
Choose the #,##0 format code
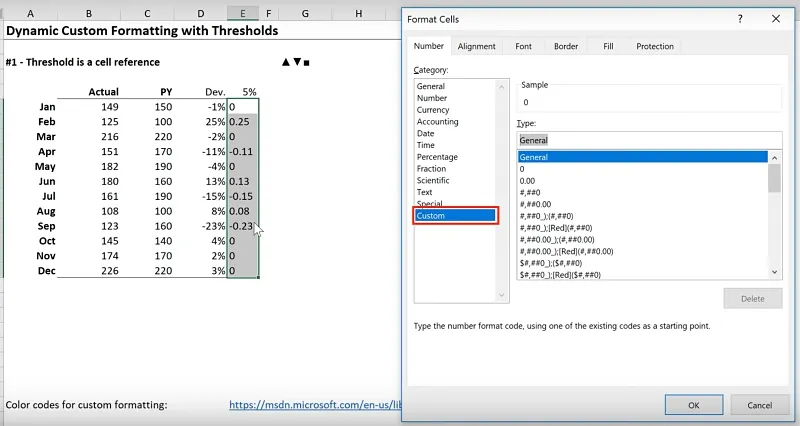530,192
